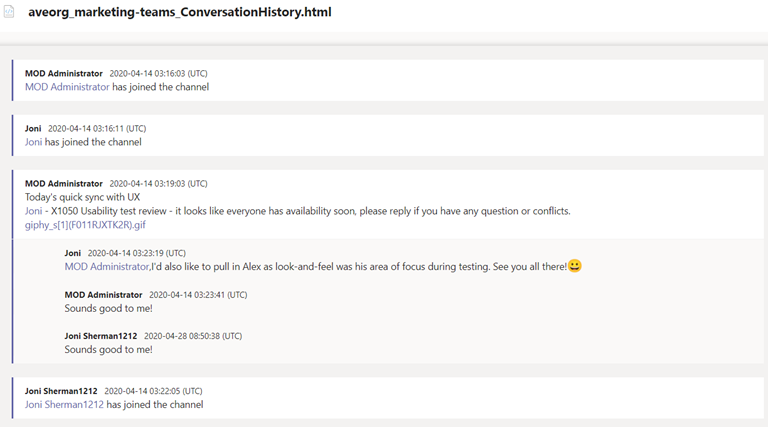Click the 2020-04-14 03:23:19 reply timestamp
The image size is (768, 427).
pyautogui.click(x=137, y=253)
